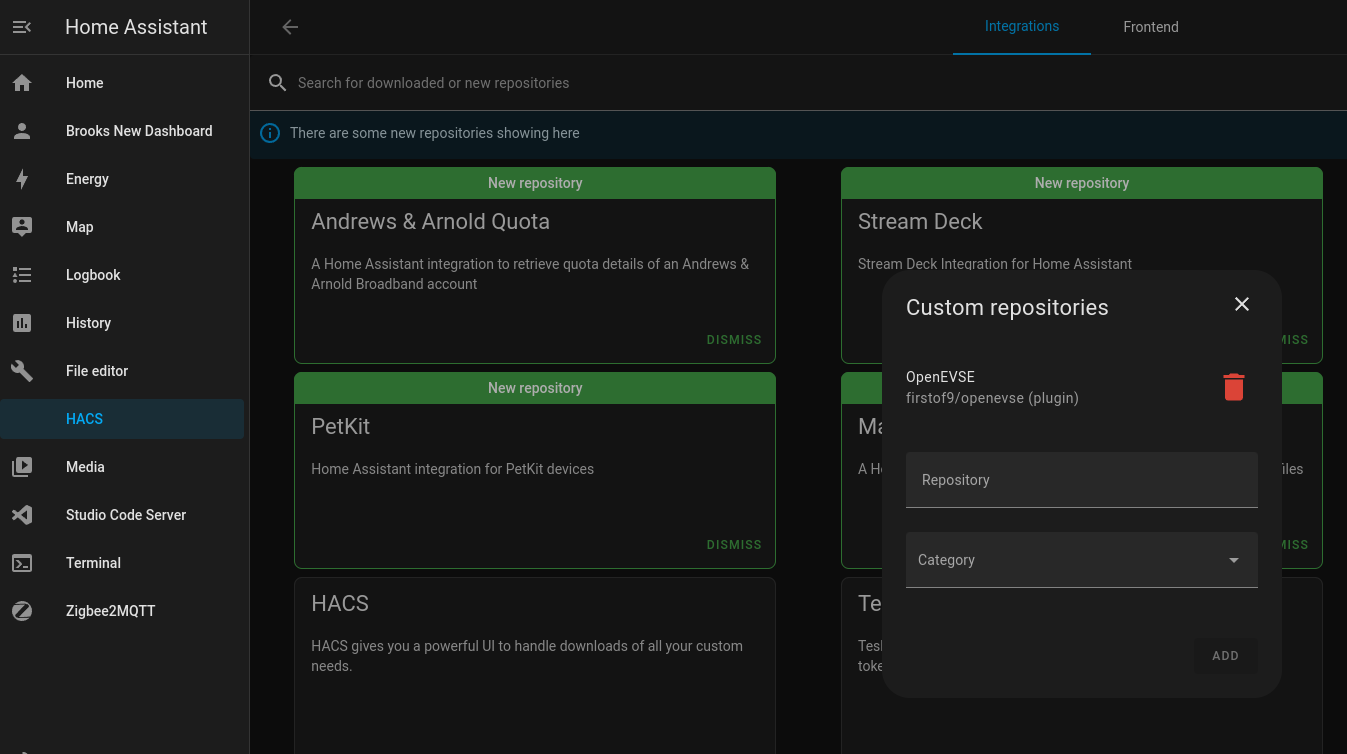Open the Andrews & Arnold Quota card
1347x754 pixels.
(535, 265)
